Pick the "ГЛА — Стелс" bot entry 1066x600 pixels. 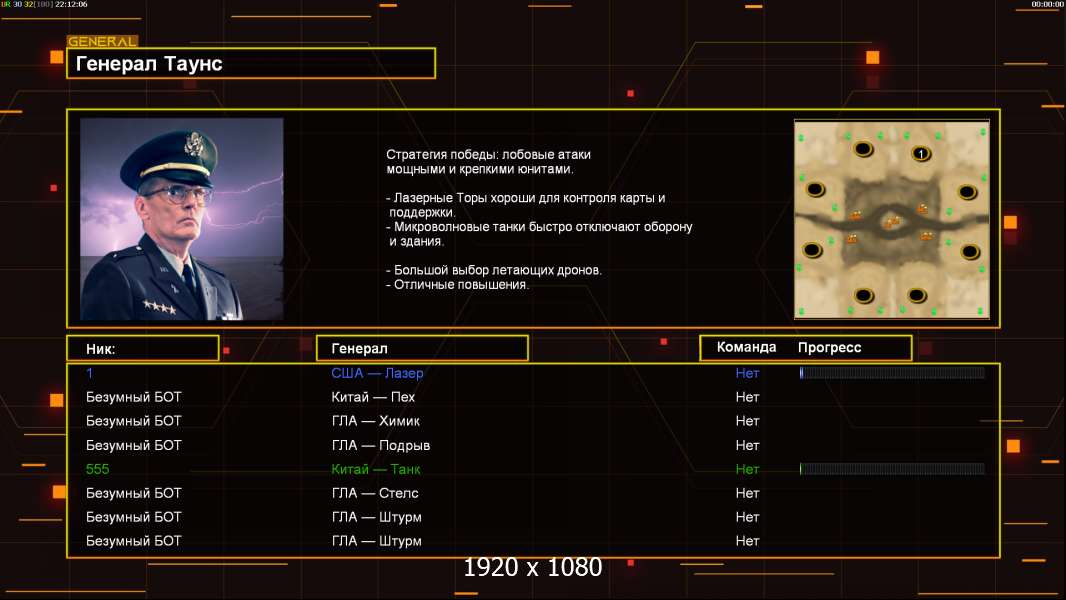(x=375, y=493)
